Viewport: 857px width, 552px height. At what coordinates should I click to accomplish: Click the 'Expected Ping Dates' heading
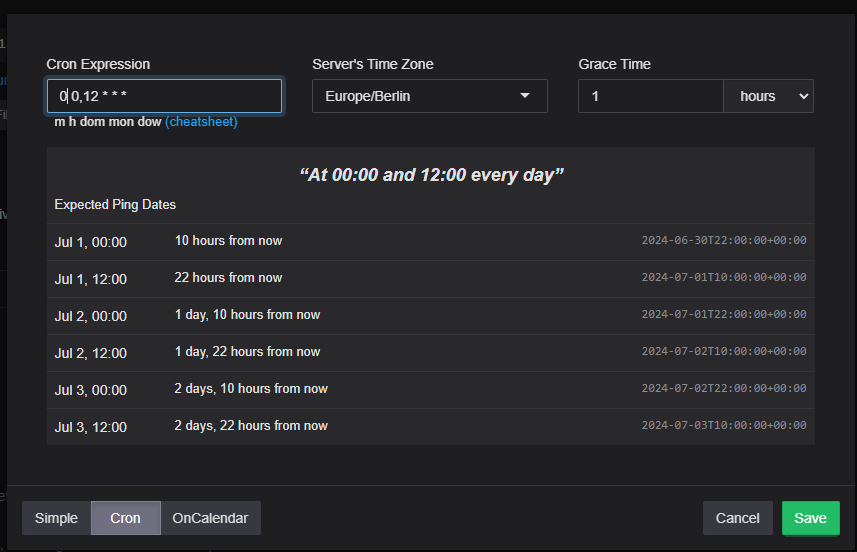click(115, 205)
